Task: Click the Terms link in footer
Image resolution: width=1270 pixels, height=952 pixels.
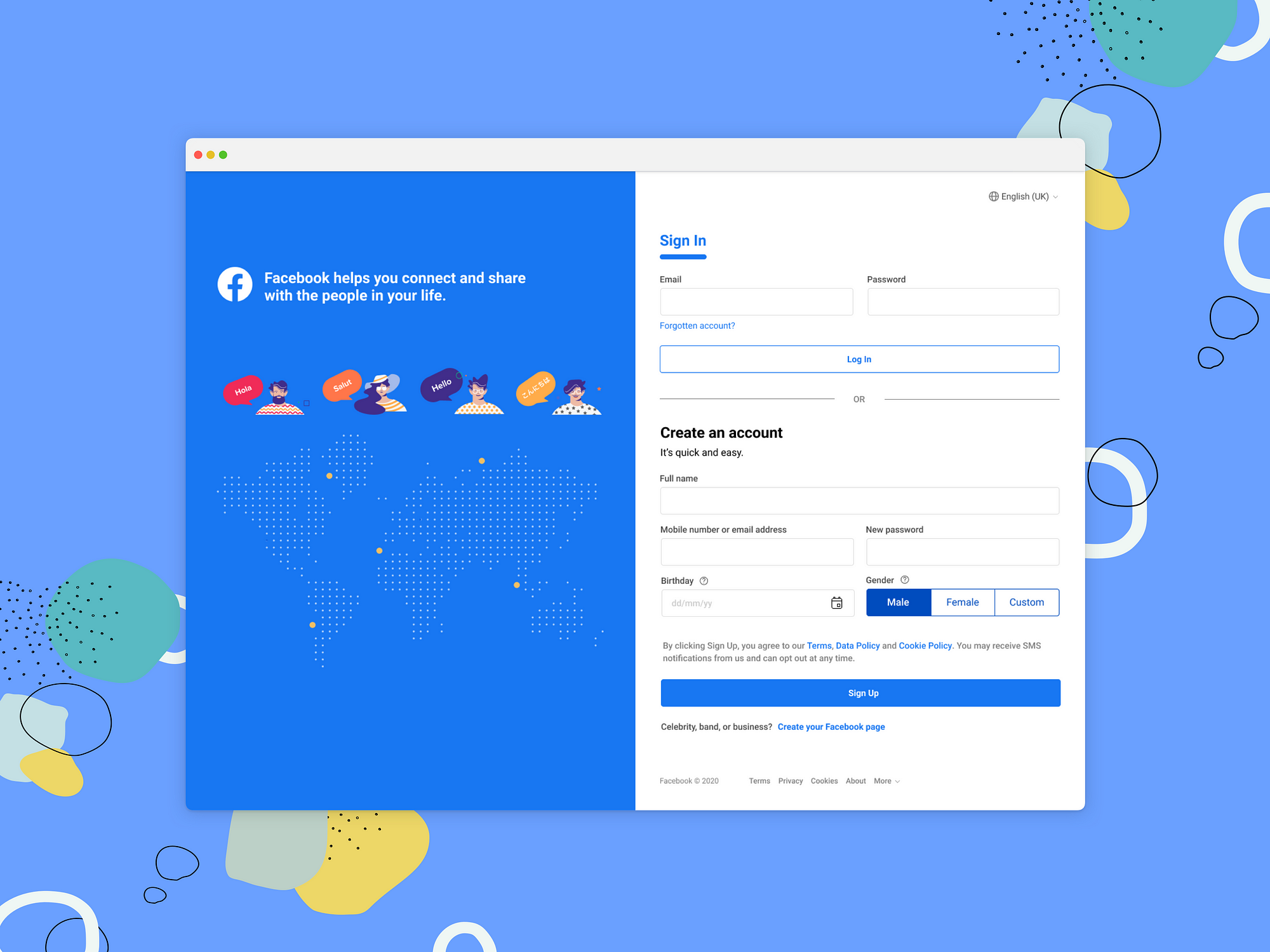Action: click(759, 782)
